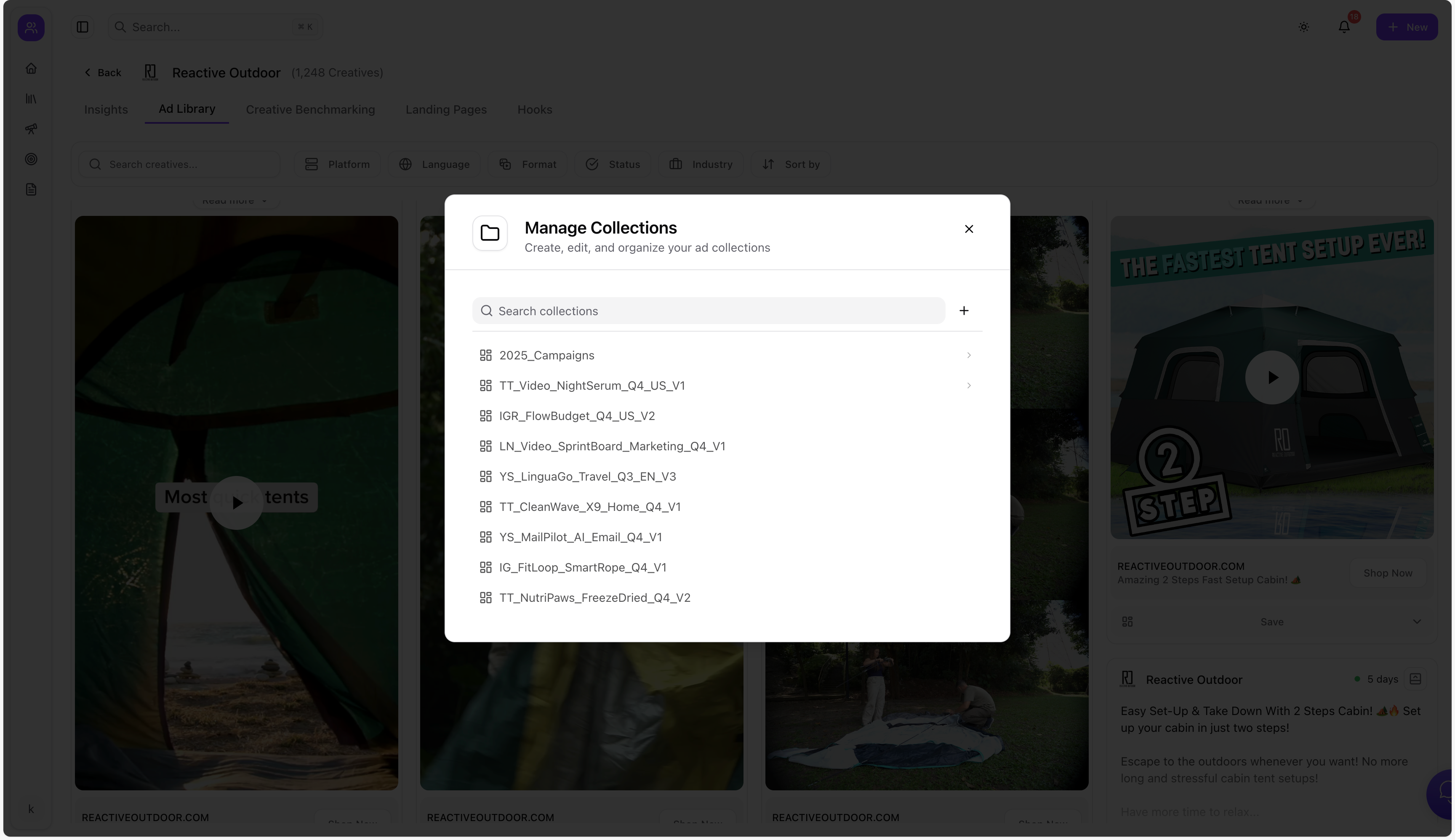Click the plus icon to add collection
This screenshot has width=1455, height=840.
[963, 311]
